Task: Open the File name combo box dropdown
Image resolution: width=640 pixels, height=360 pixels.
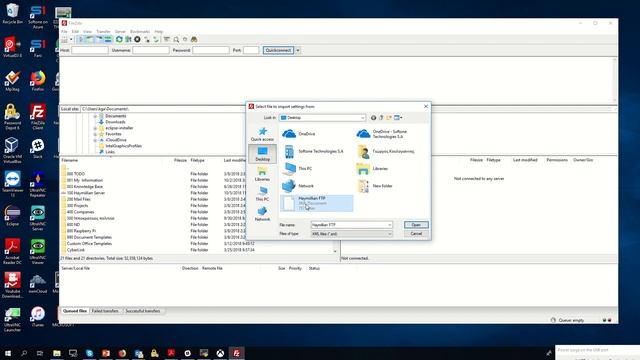Action: 389,225
